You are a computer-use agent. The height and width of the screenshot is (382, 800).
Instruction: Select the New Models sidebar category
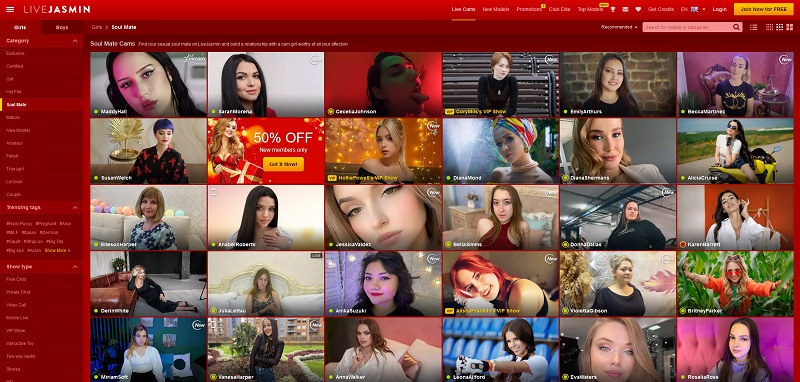click(18, 130)
